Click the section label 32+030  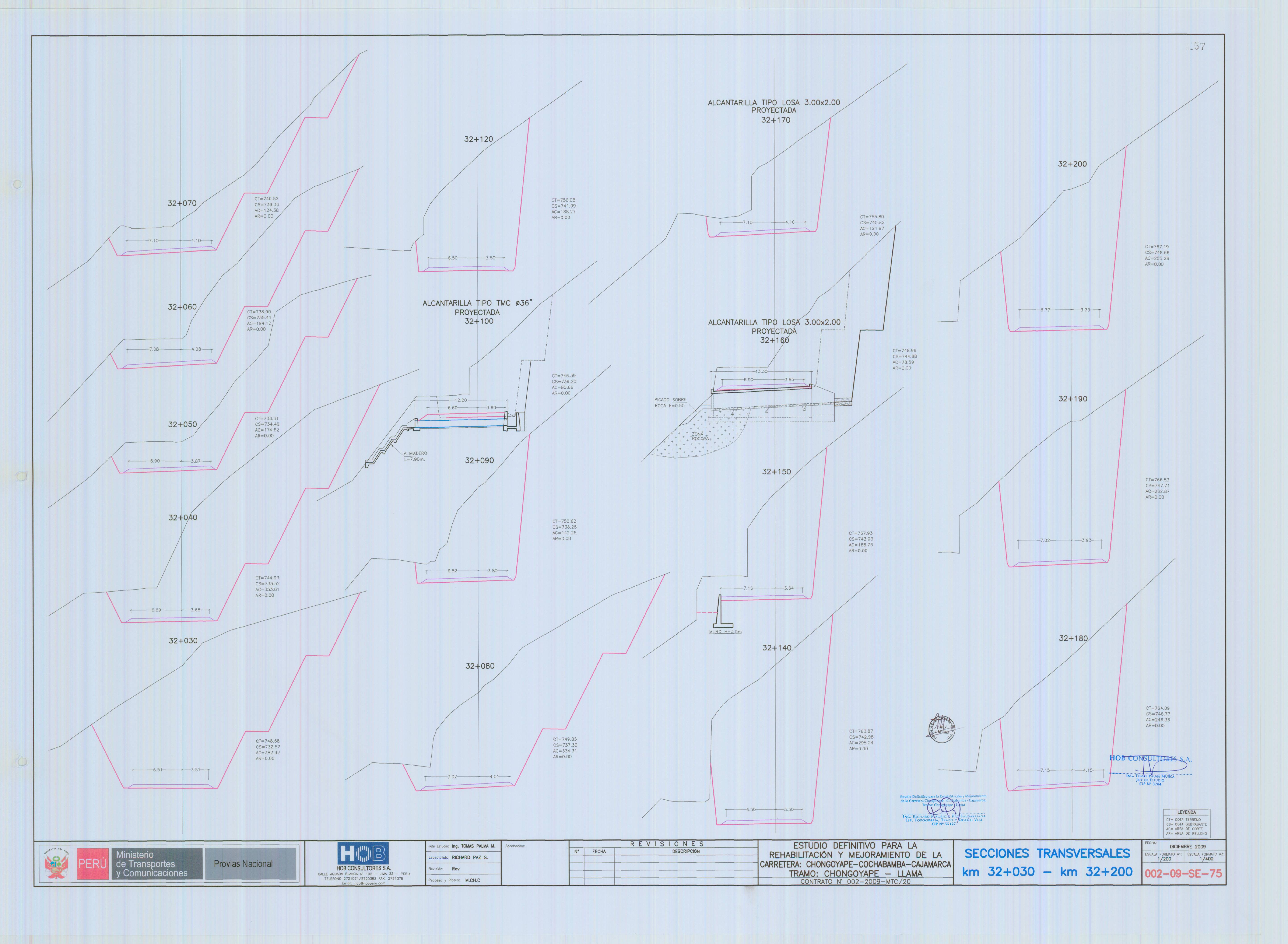pos(183,641)
